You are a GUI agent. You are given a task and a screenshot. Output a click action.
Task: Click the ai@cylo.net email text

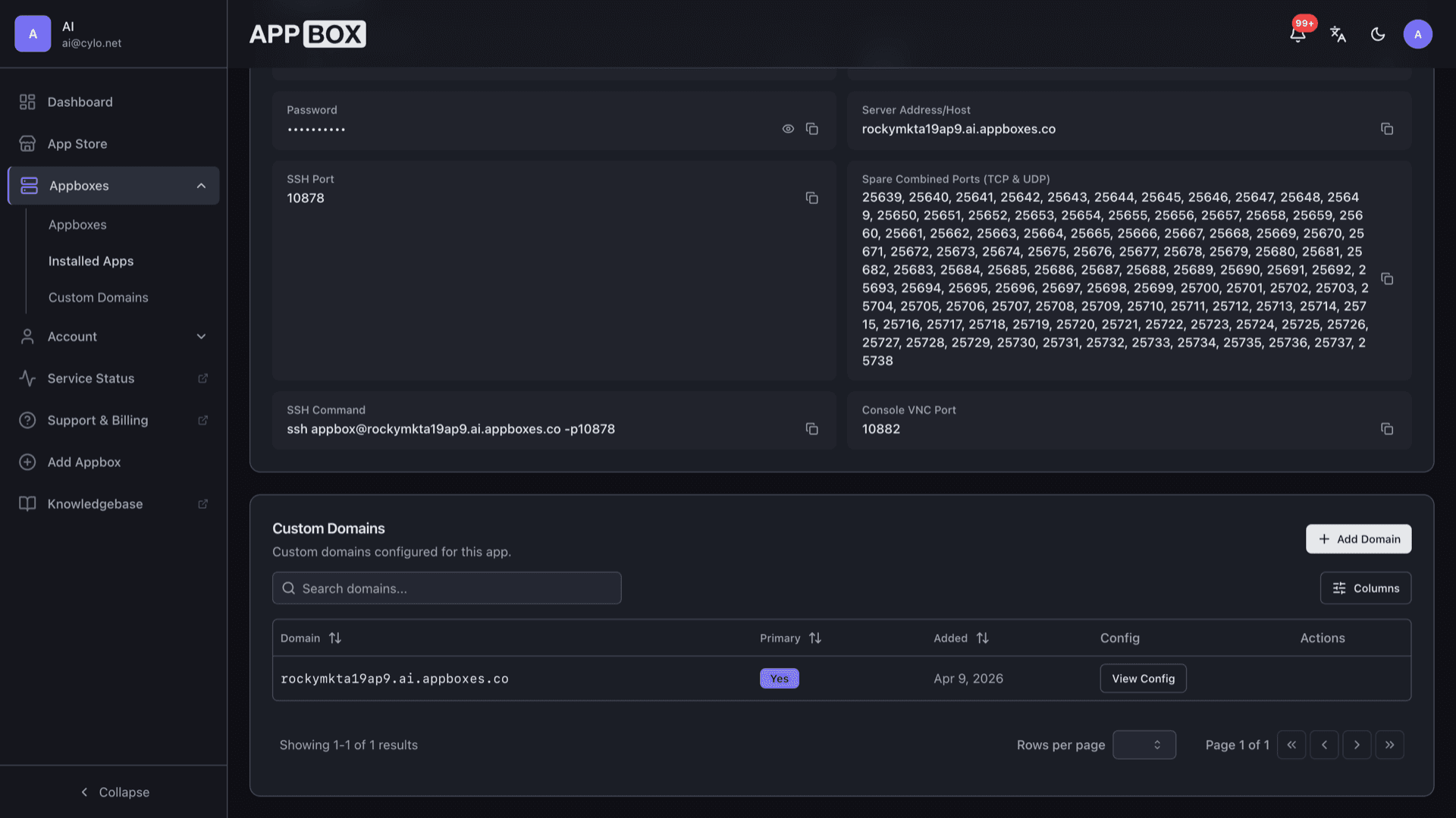(x=92, y=43)
